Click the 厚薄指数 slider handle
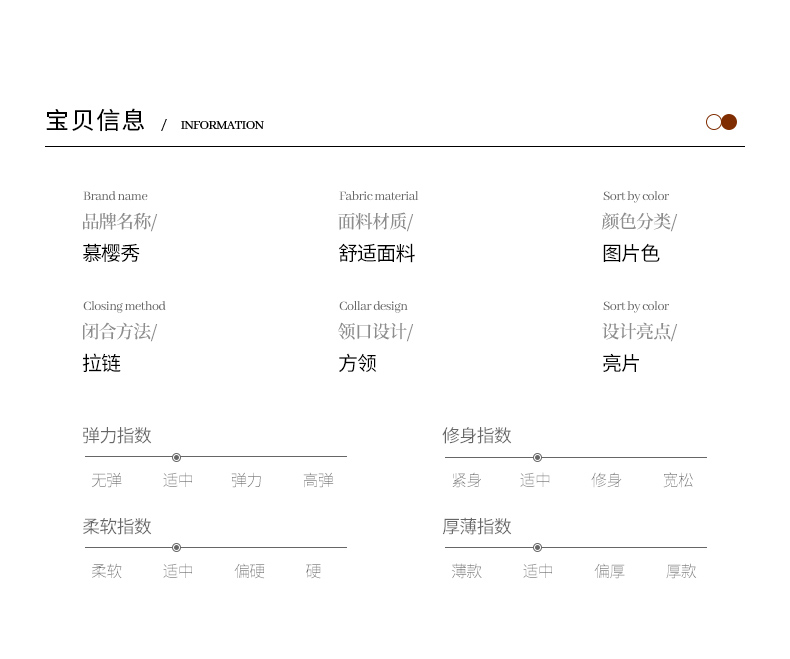The image size is (790, 659). (x=537, y=547)
